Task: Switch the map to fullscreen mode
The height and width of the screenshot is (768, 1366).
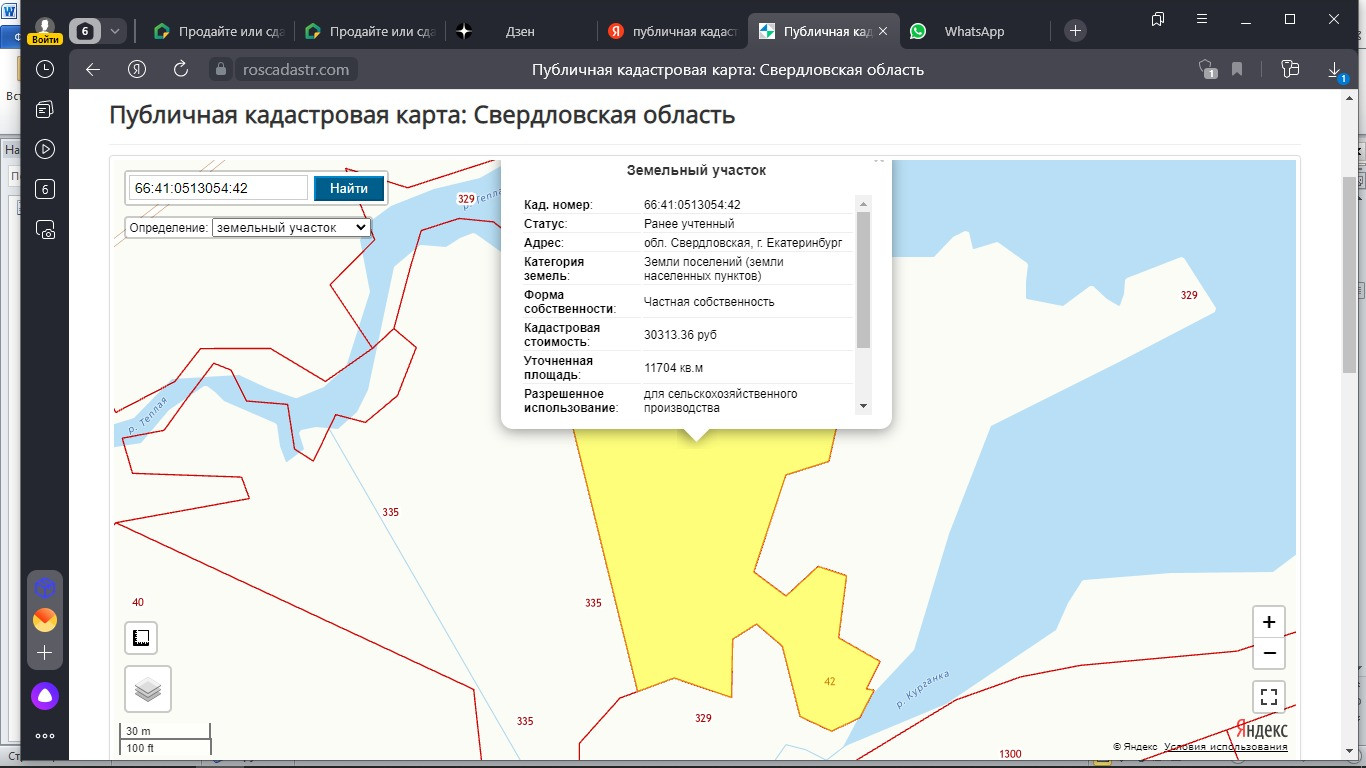Action: (x=1268, y=697)
